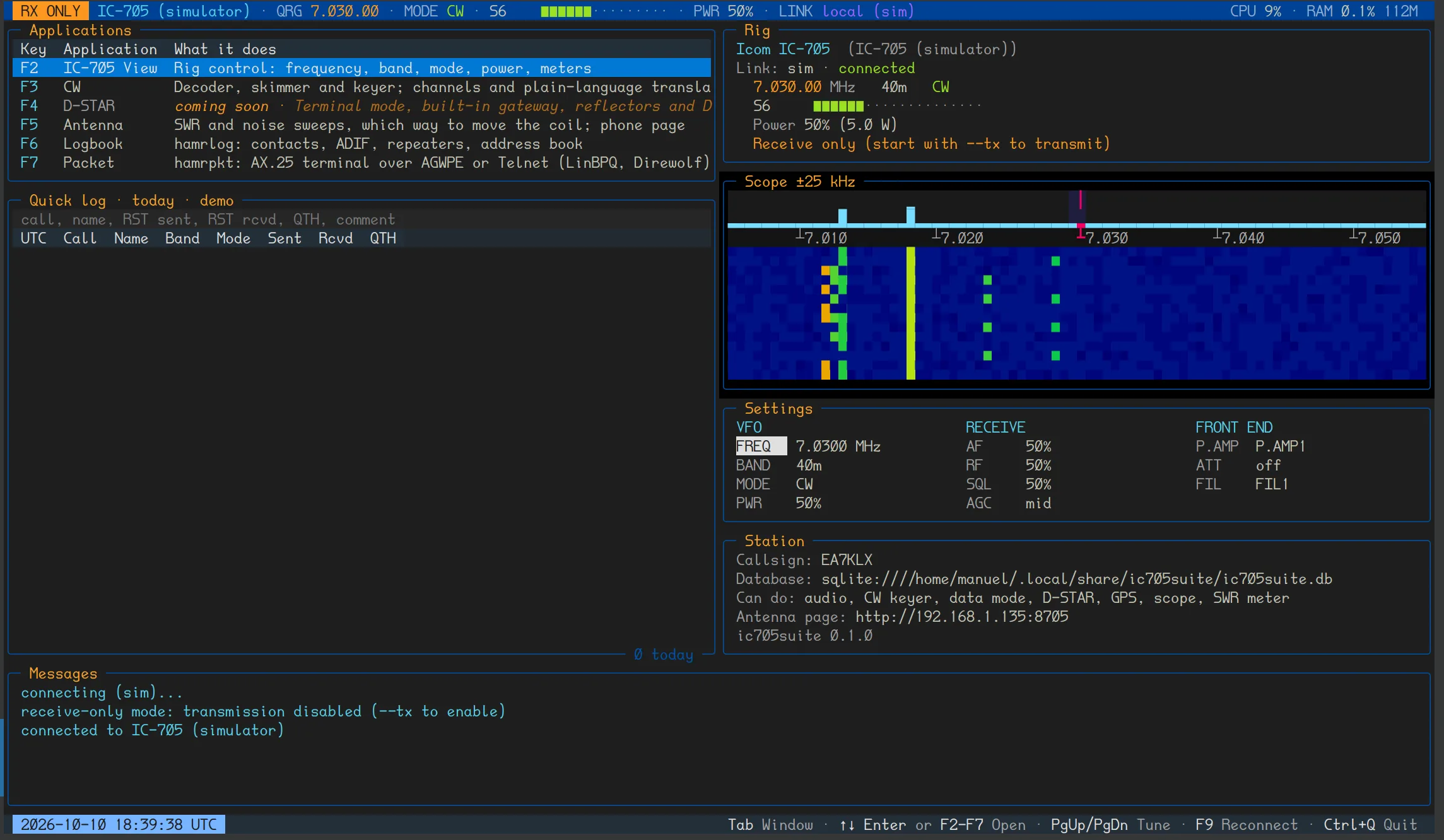Click the antenna page URL in Station panel
Viewport: 1444px width, 840px height.
pyautogui.click(x=962, y=617)
